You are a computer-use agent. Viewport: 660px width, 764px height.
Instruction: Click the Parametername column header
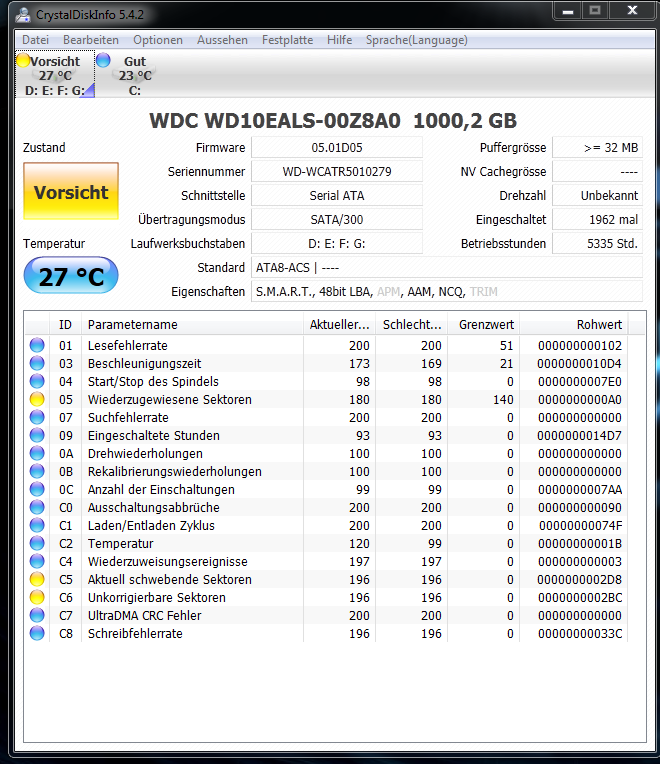[x=192, y=325]
